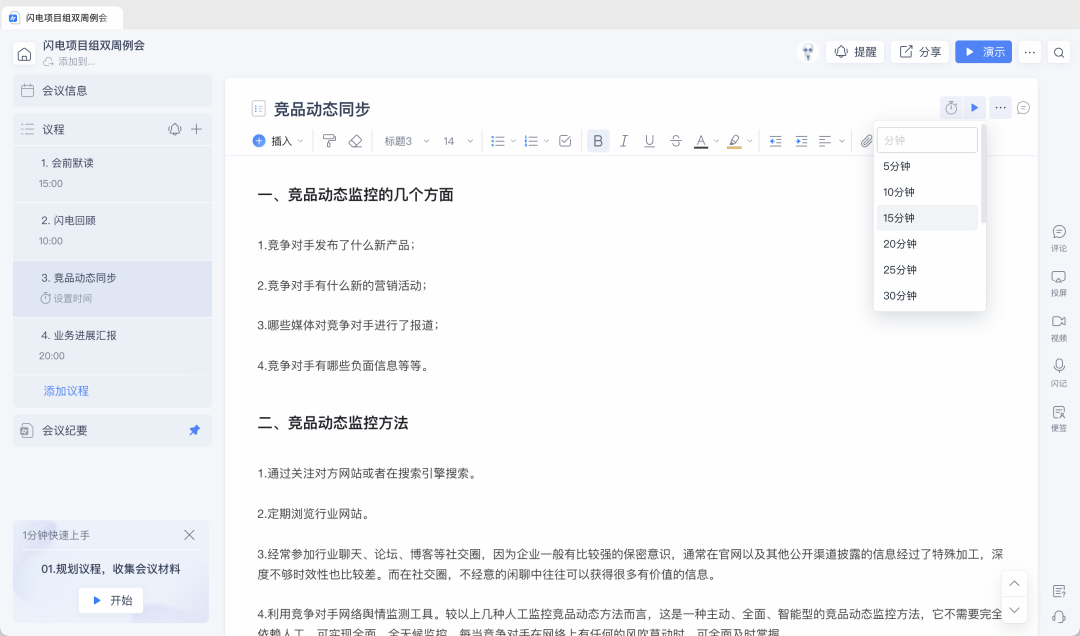
Task: Click the yellow highlight color swatch
Action: (x=734, y=141)
